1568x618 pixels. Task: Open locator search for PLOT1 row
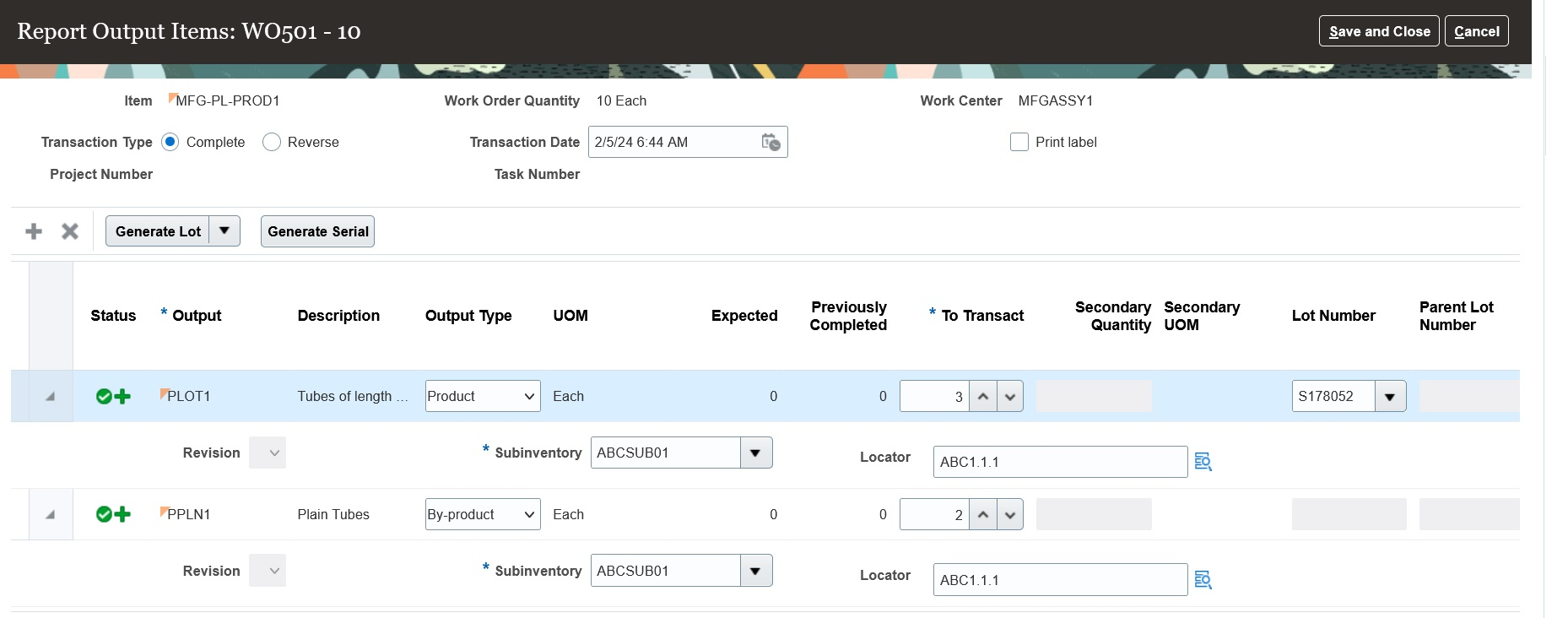[1203, 462]
